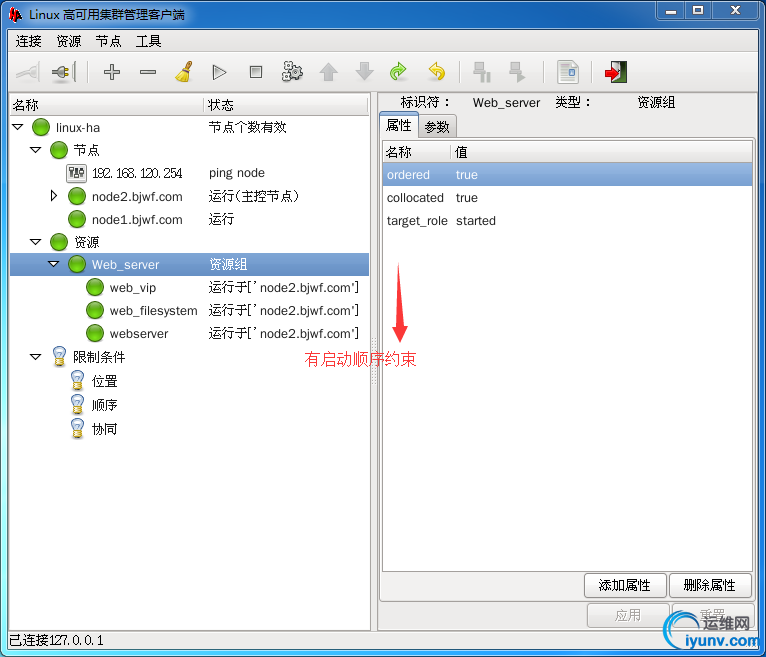The image size is (766, 657).
Task: Click the document view toolbar icon
Action: click(x=568, y=72)
